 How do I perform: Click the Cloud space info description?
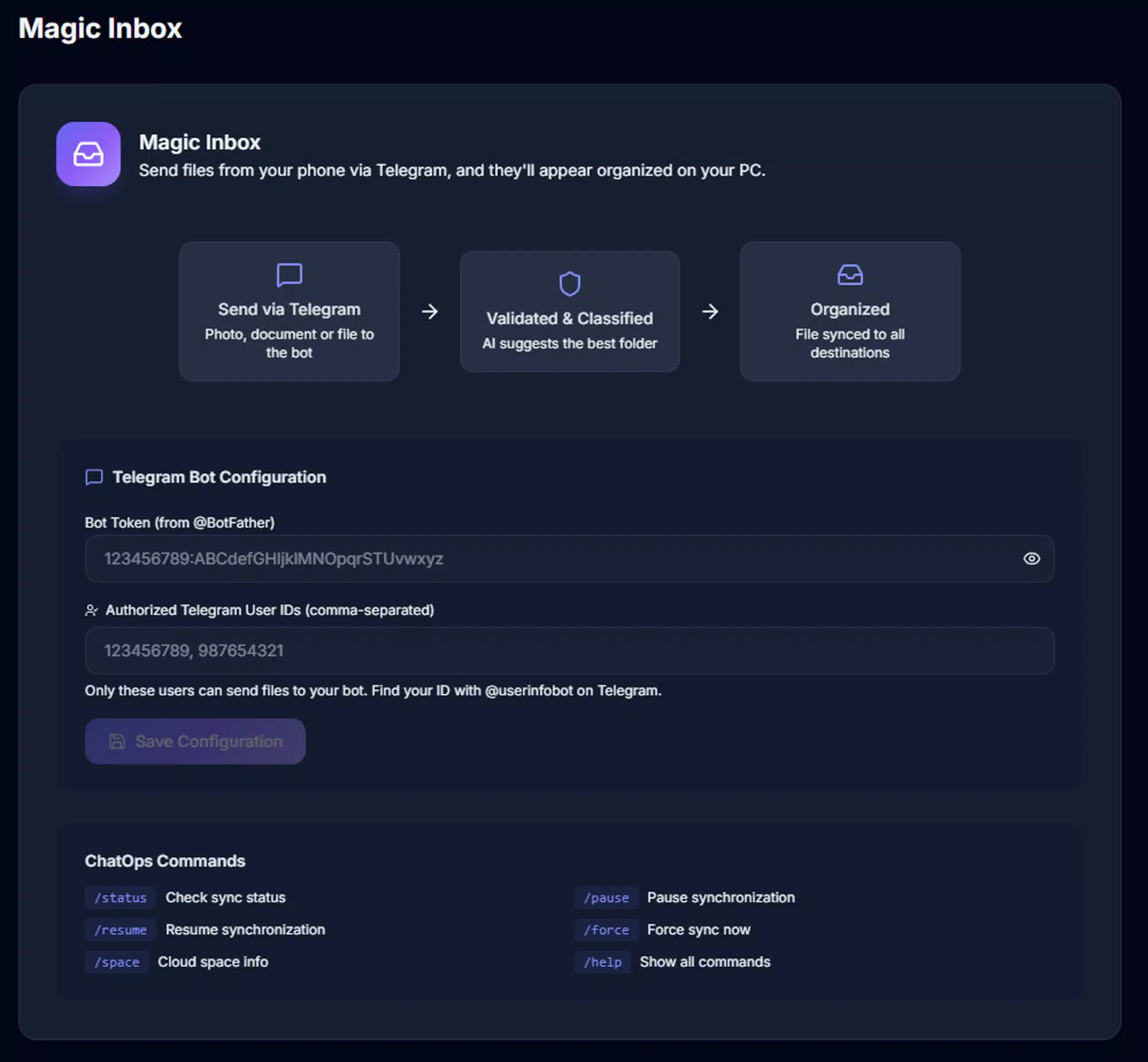[213, 962]
